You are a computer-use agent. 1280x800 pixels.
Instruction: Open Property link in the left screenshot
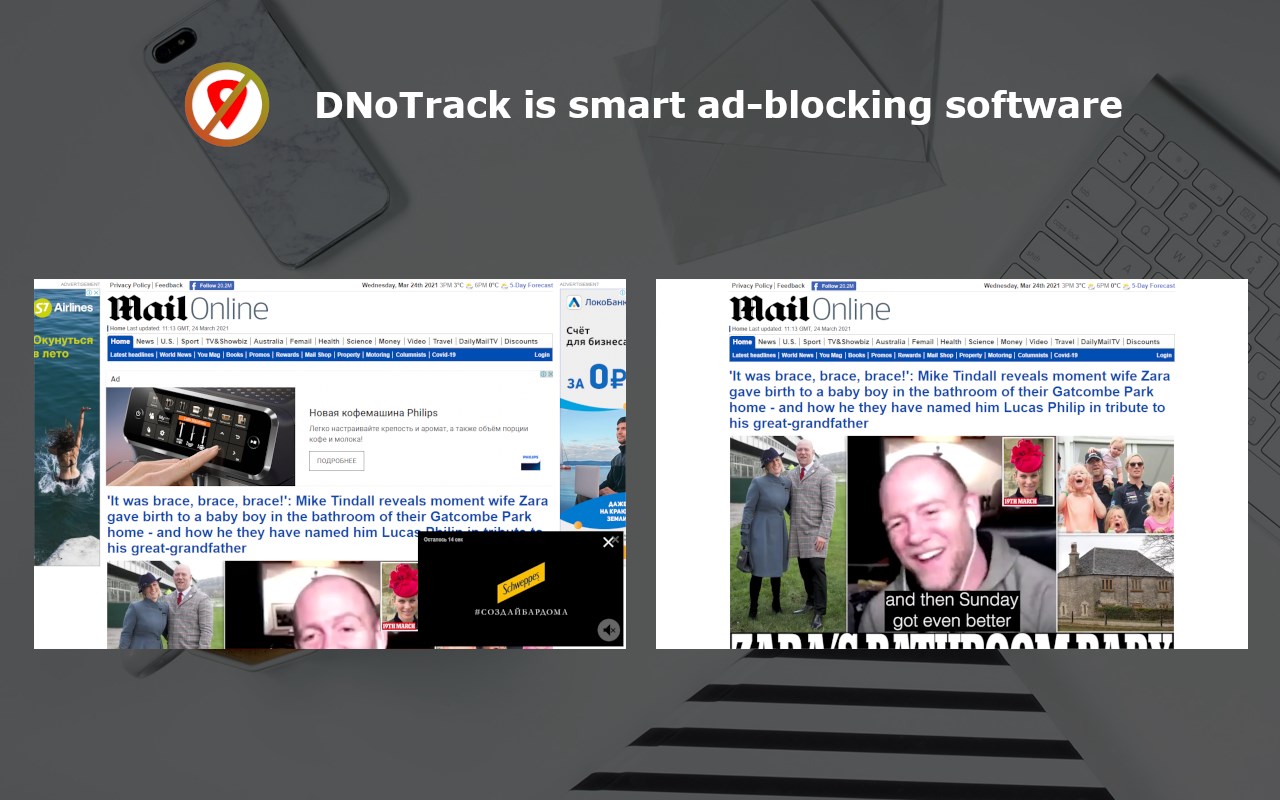(348, 355)
